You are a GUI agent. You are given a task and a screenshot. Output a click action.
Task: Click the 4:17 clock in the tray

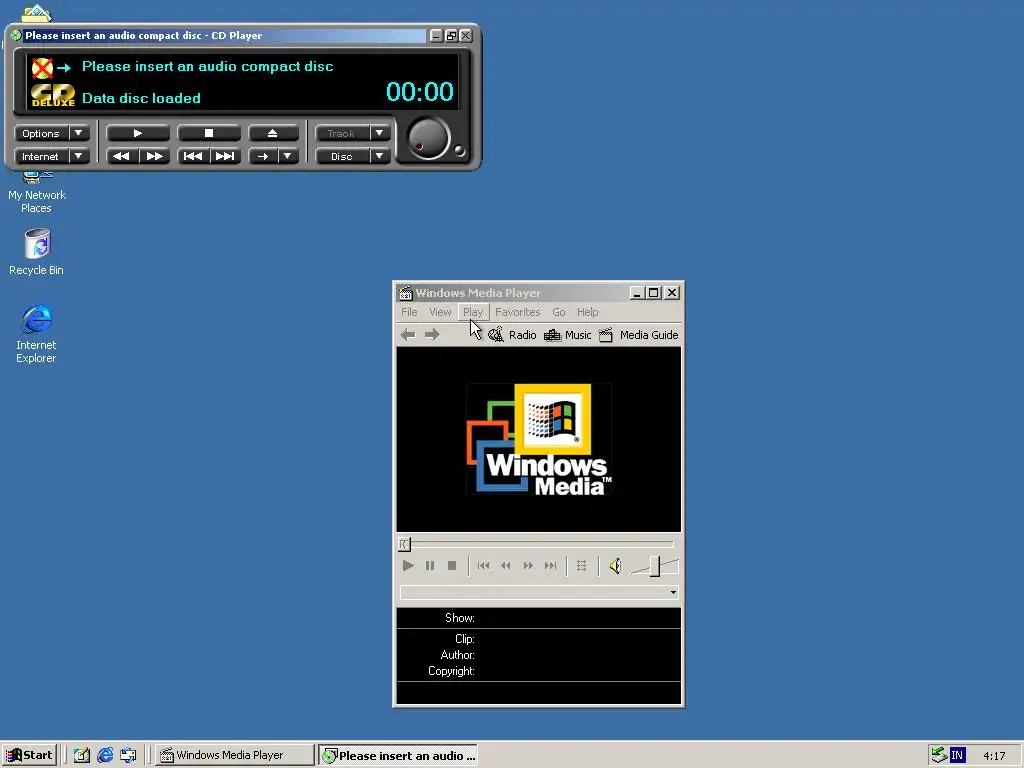click(x=994, y=756)
